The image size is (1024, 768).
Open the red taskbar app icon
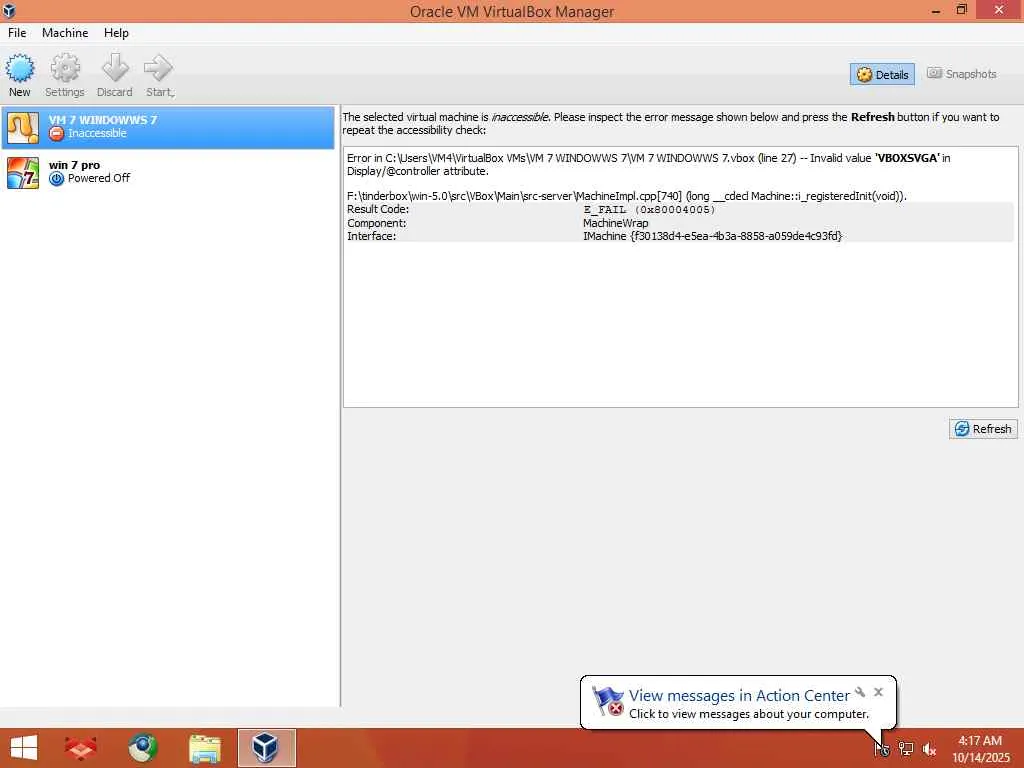(81, 748)
